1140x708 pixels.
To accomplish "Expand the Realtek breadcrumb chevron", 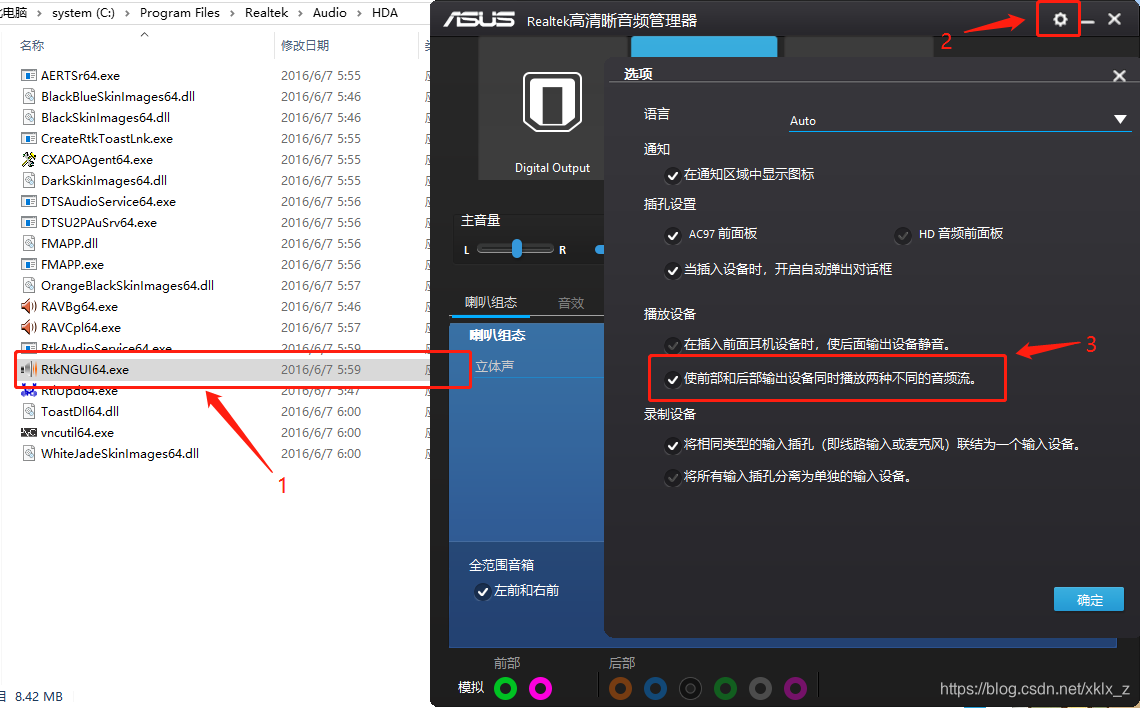I will coord(300,13).
